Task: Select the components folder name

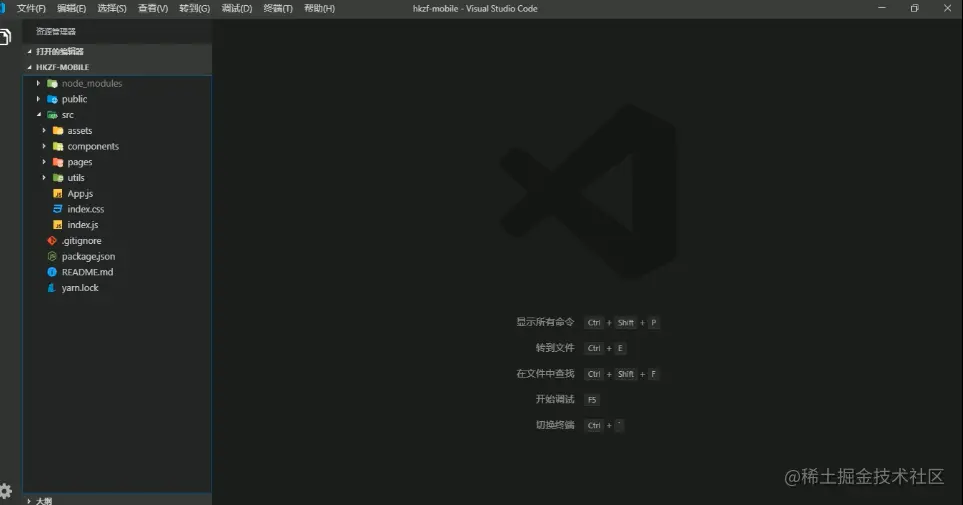Action: tap(93, 146)
